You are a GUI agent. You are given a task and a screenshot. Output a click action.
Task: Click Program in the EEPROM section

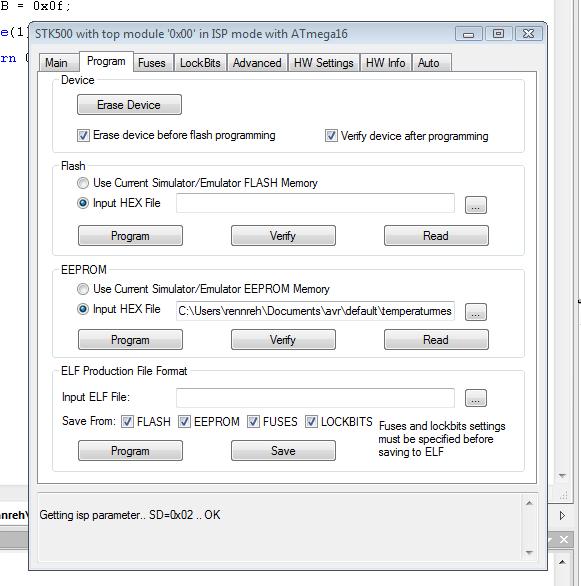point(130,339)
